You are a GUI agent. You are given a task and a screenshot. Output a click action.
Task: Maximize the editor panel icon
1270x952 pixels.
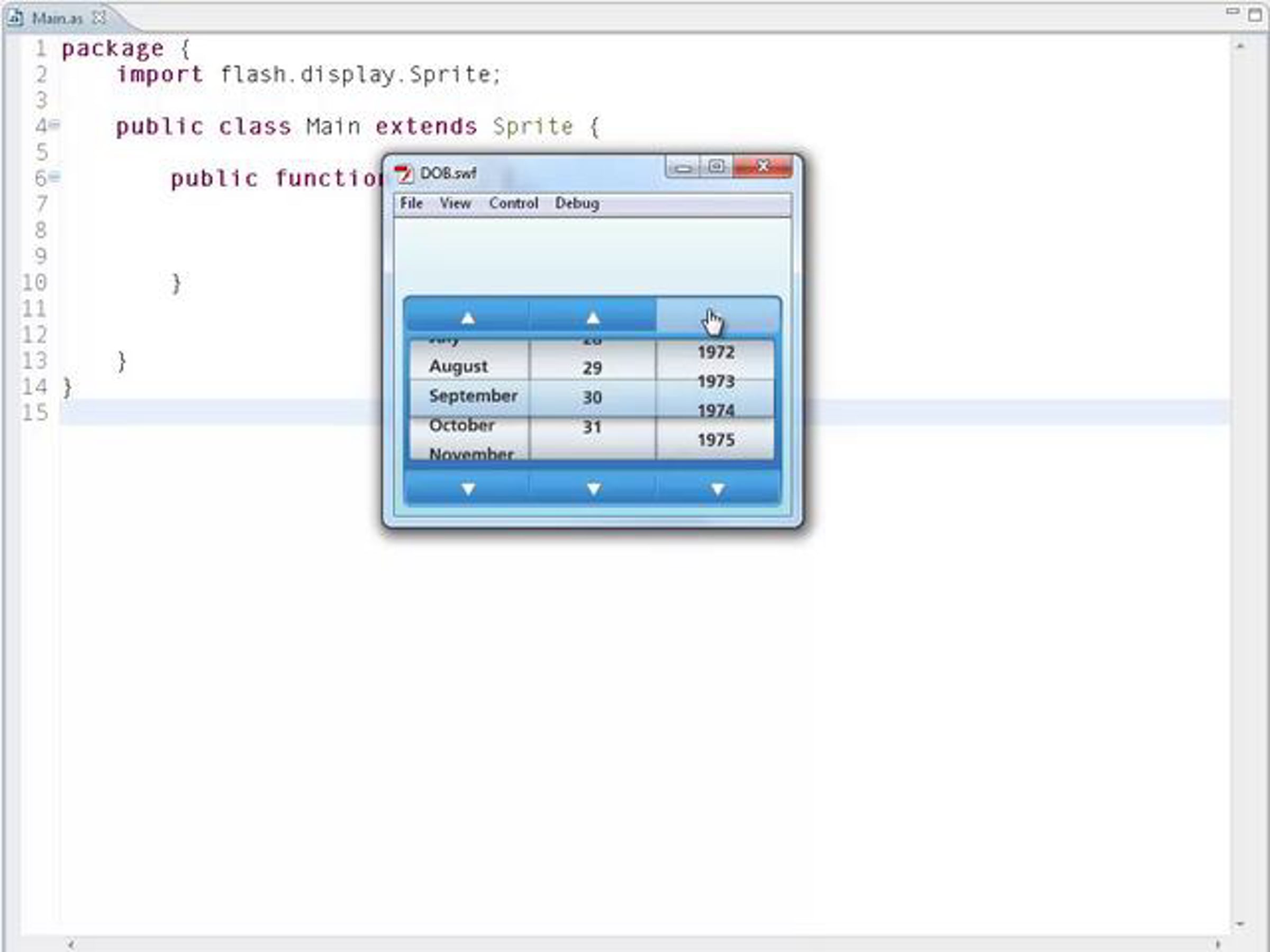(1255, 15)
